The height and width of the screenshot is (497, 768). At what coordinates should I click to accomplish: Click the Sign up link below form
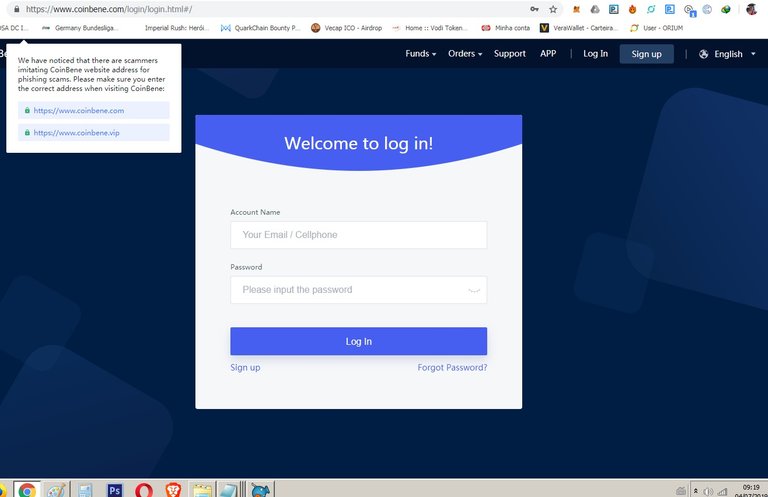pos(245,367)
